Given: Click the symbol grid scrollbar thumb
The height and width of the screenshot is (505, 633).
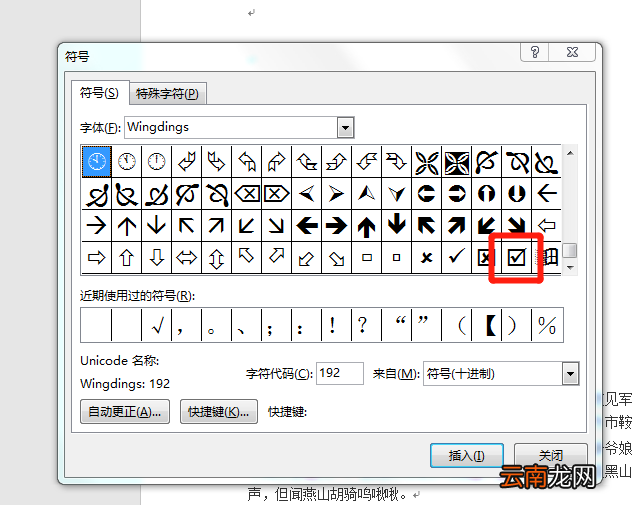Looking at the screenshot, I should [570, 250].
